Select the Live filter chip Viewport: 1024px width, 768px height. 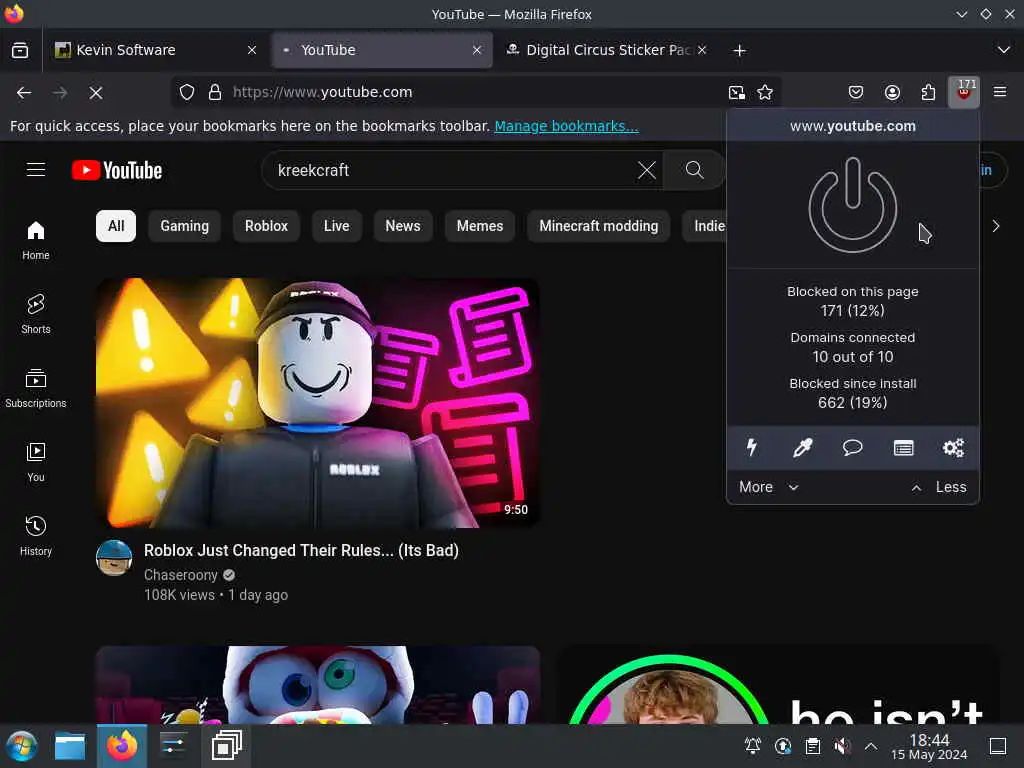[x=336, y=226]
